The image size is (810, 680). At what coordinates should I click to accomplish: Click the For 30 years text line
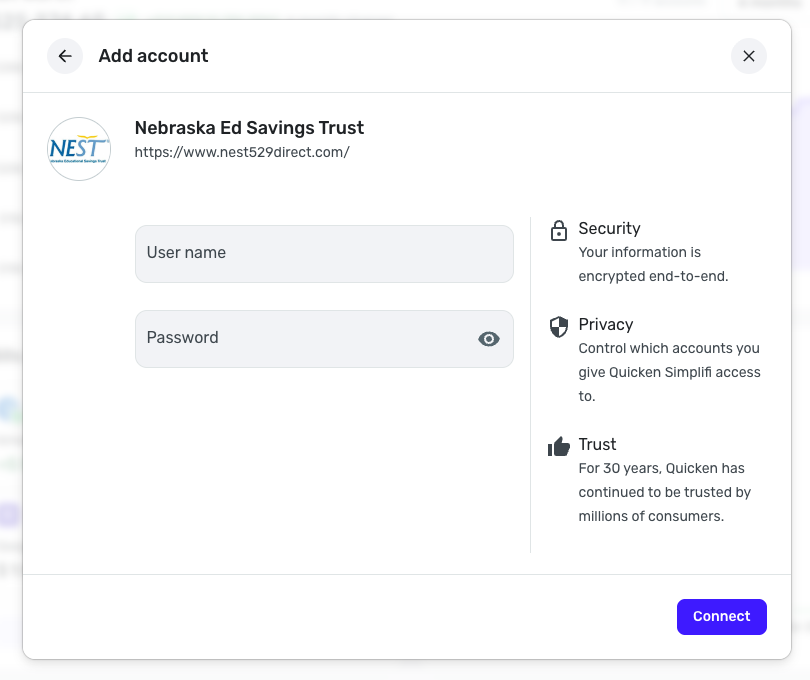pyautogui.click(x=661, y=468)
